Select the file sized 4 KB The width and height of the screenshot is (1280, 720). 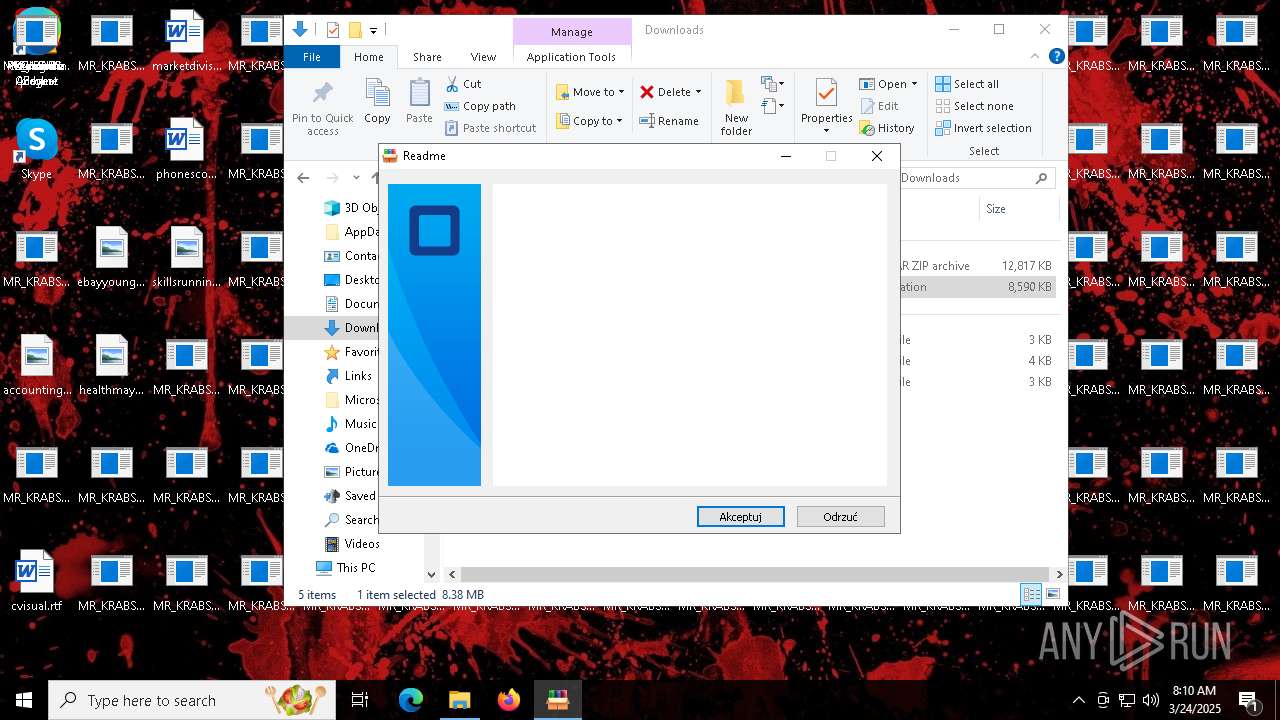tap(978, 361)
